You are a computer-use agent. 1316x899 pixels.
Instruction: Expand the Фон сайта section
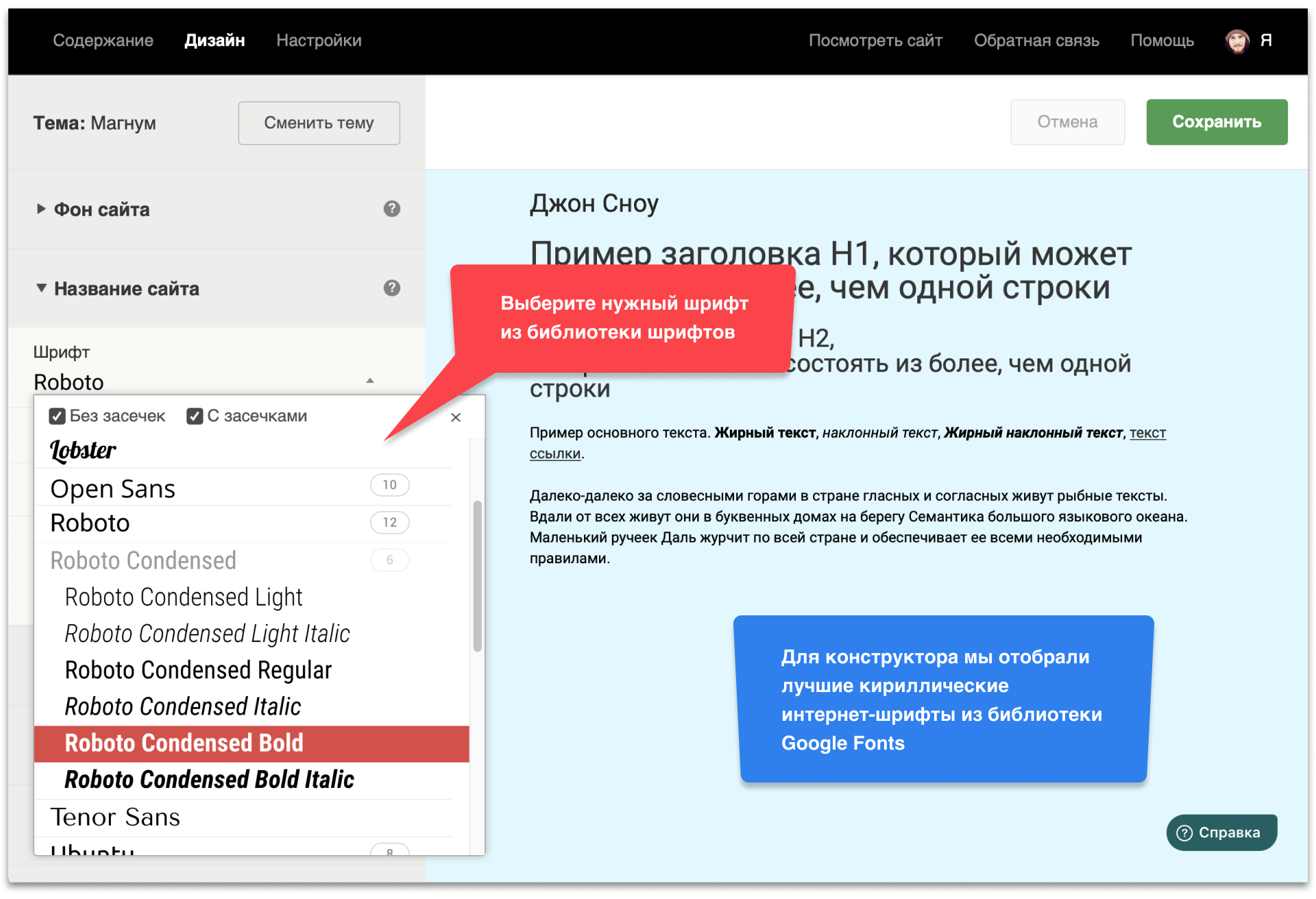pyautogui.click(x=42, y=209)
